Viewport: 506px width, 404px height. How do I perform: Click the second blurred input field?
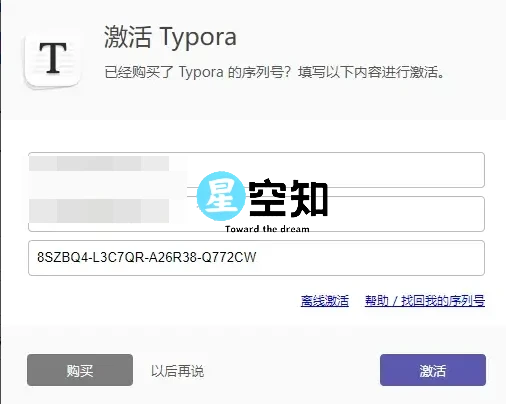(256, 214)
